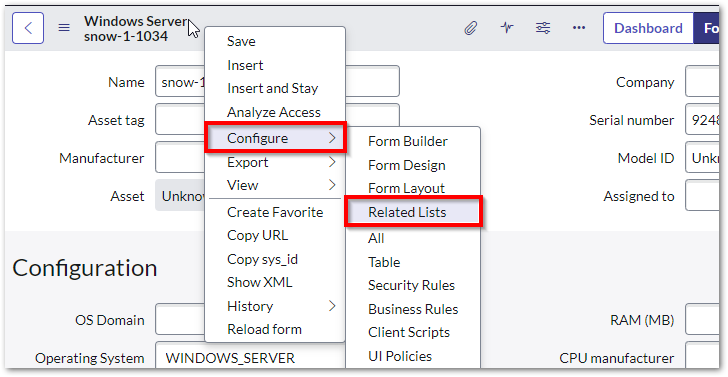Viewport: 728px width, 377px height.
Task: Choose Copy URL from the menu
Action: pos(275,235)
